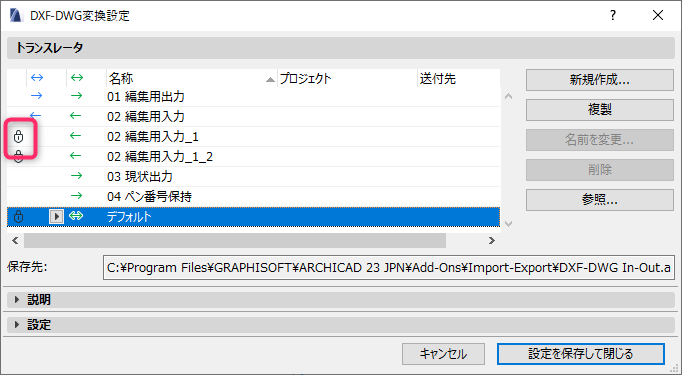
Task: Click green export arrow of 04 ペン番号保持
Action: pos(76,196)
